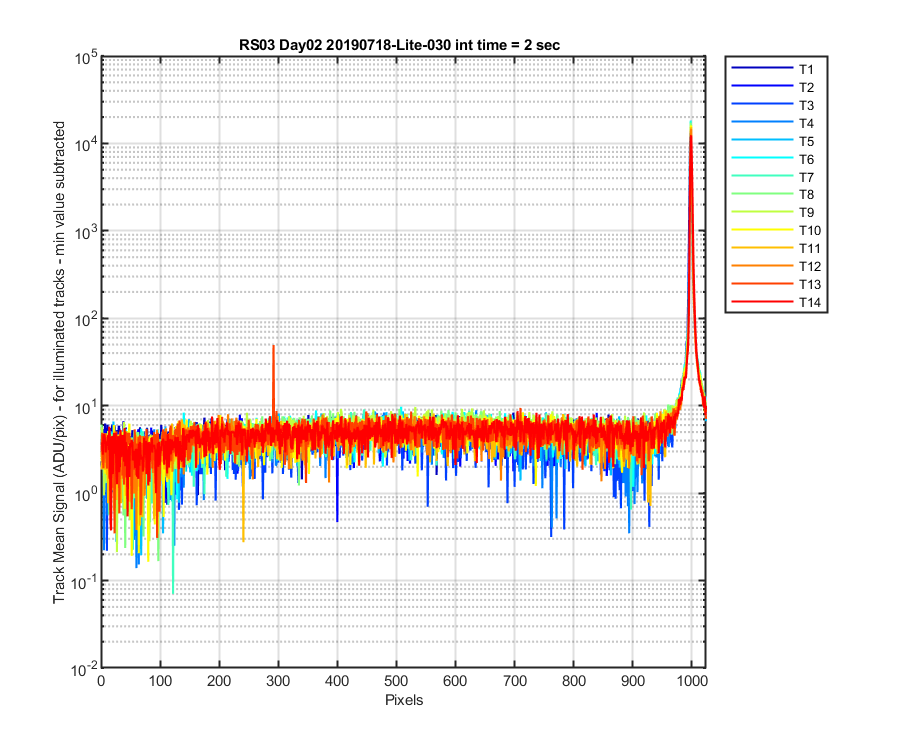Click the x-axis tick label 300
Viewport: 900px width, 750px height.
278,681
